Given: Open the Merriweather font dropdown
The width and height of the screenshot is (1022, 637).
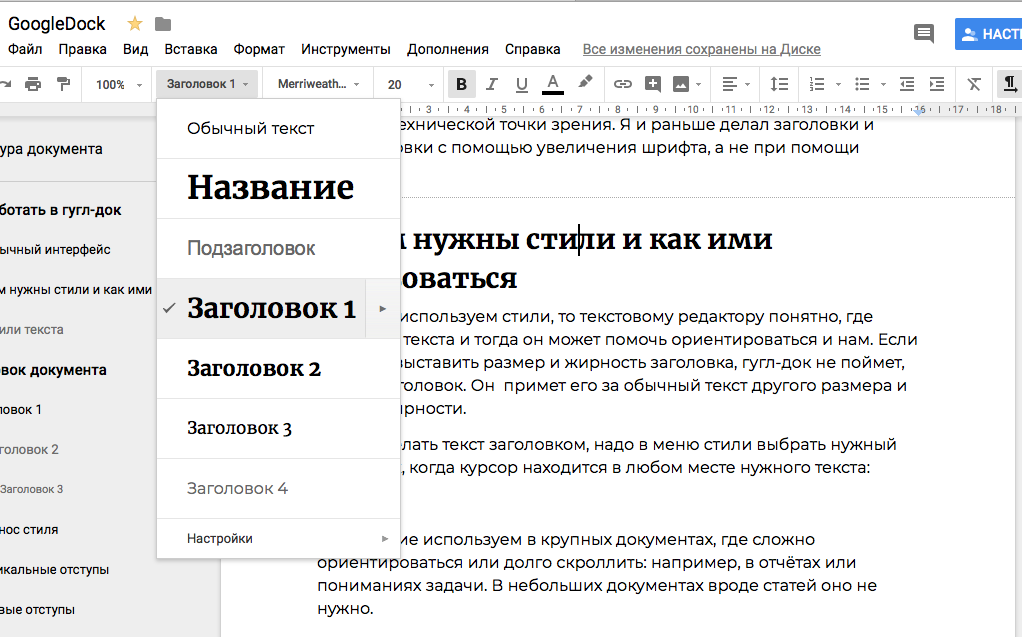Looking at the screenshot, I should (x=318, y=84).
